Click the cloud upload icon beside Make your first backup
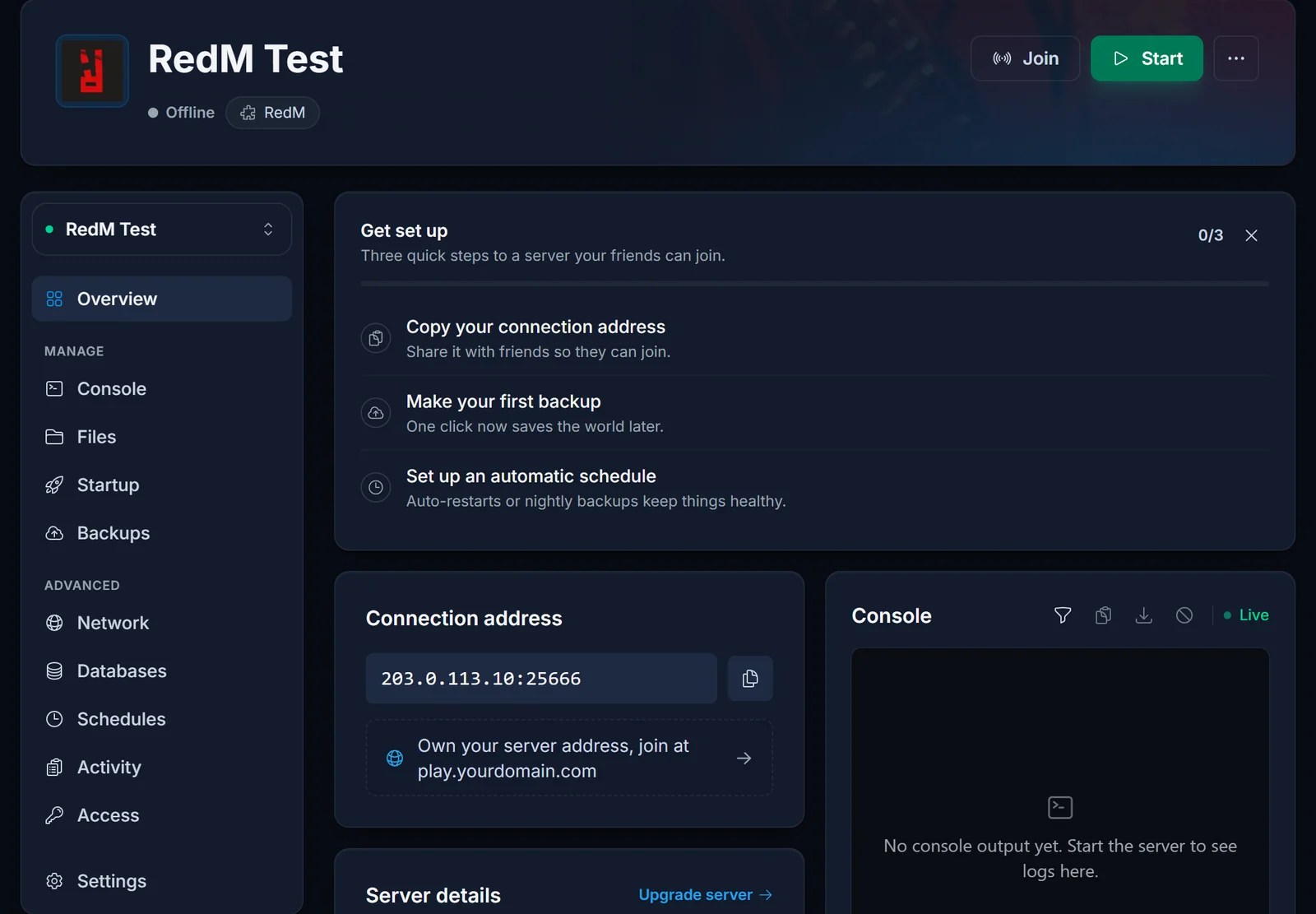This screenshot has width=1316, height=914. click(376, 413)
